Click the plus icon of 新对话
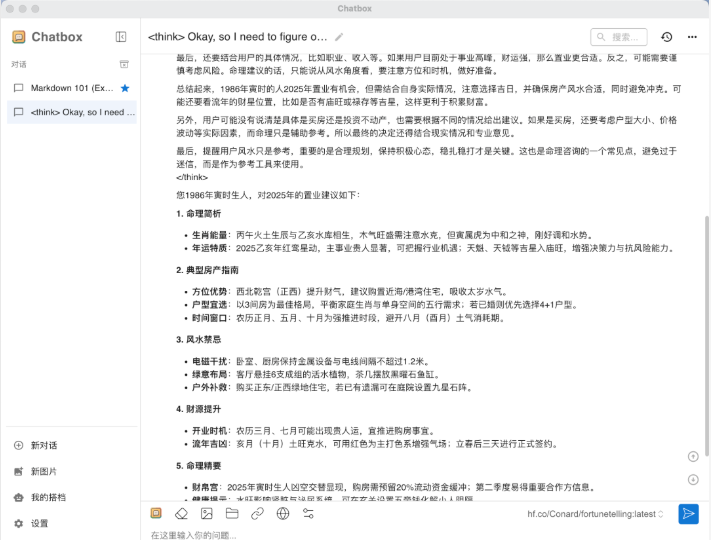Image resolution: width=711 pixels, height=540 pixels. click(x=19, y=445)
